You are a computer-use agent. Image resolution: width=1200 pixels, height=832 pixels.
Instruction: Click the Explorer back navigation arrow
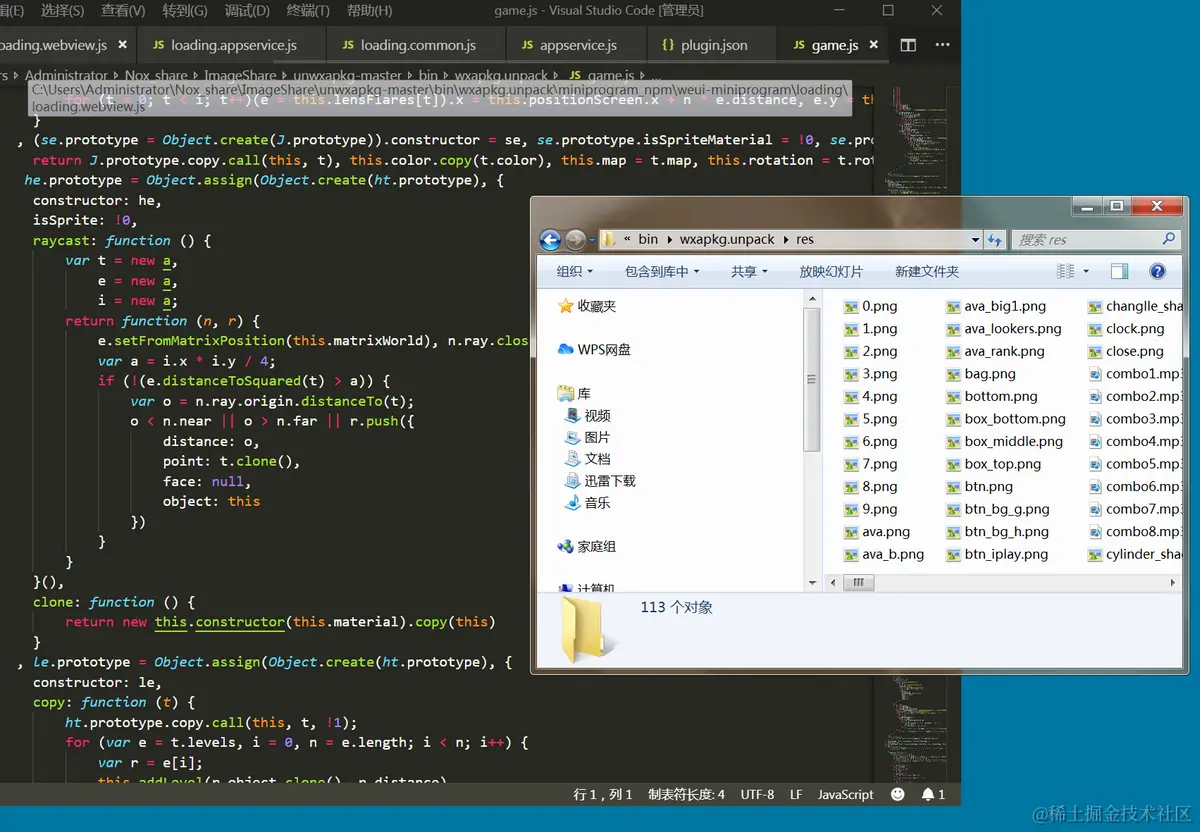[550, 240]
